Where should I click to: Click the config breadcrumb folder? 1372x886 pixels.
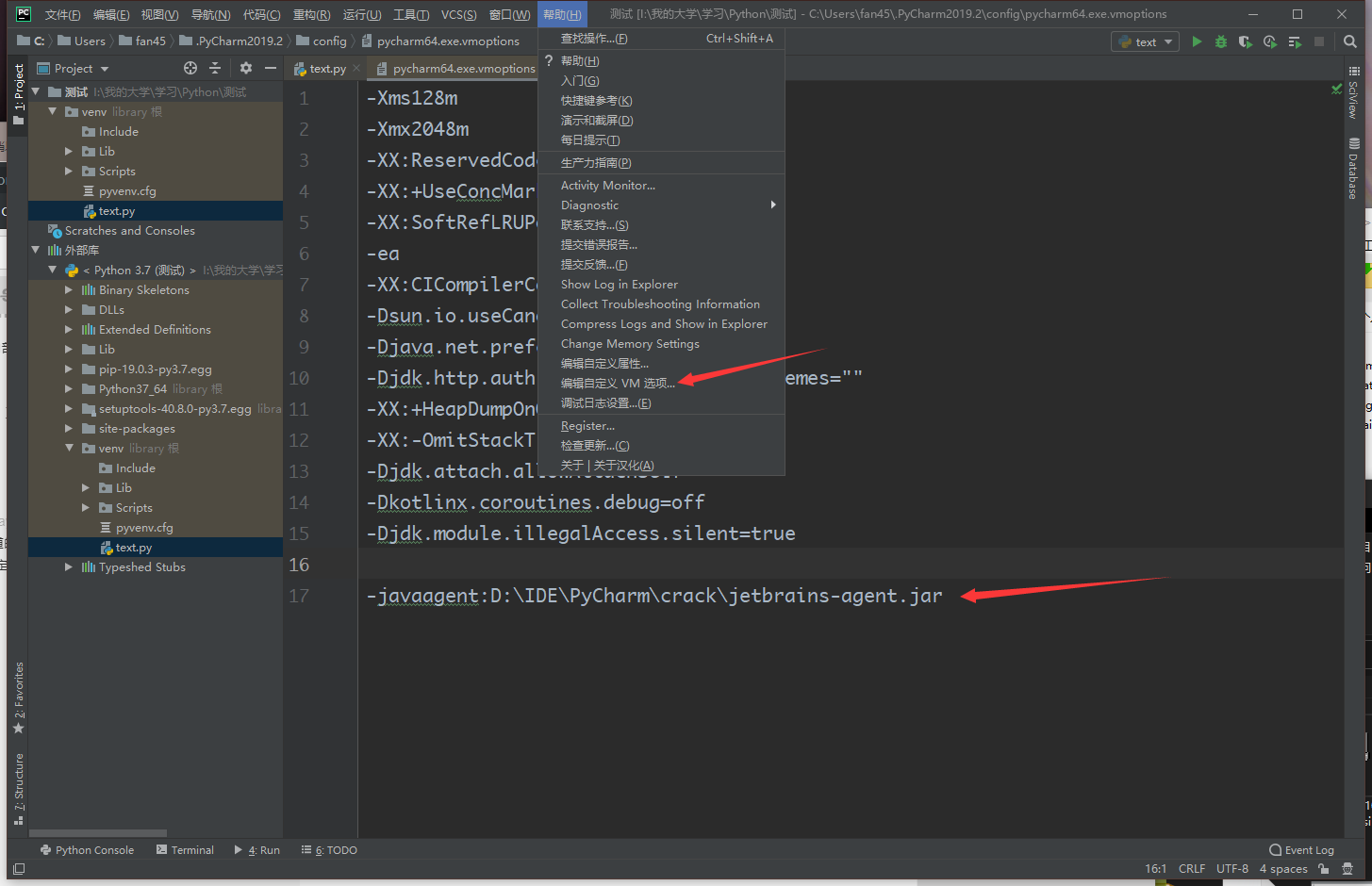click(x=322, y=41)
